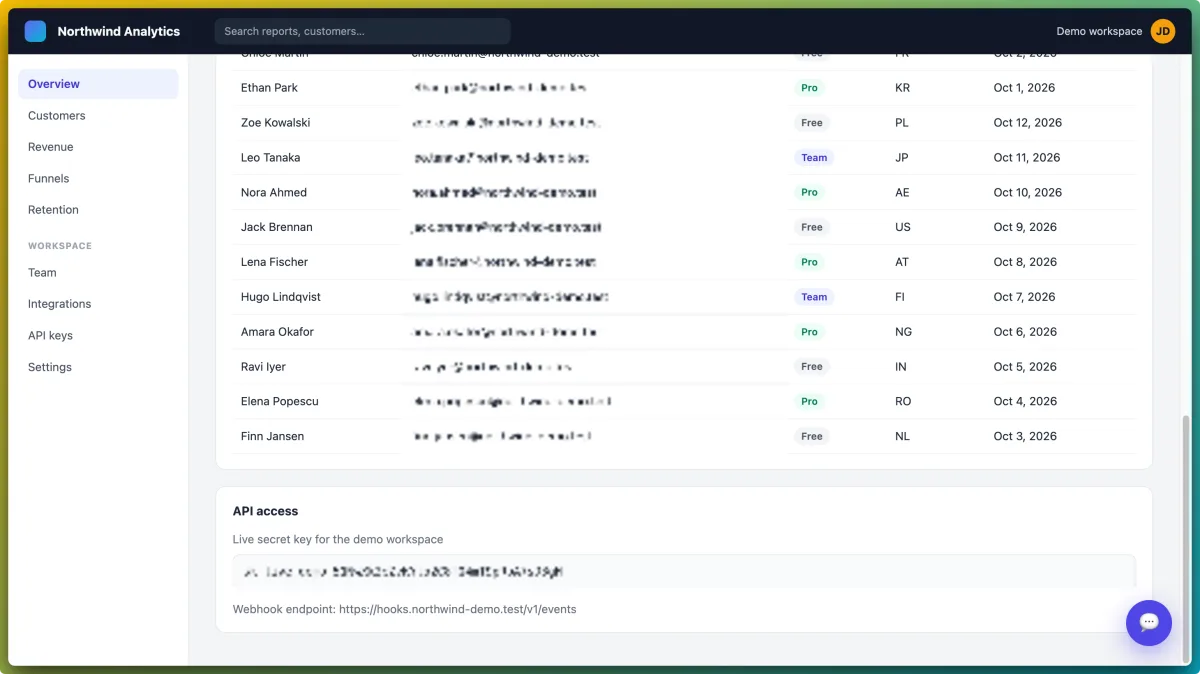Focus the search reports field
Screen dimensions: 1200x674
click(x=362, y=31)
